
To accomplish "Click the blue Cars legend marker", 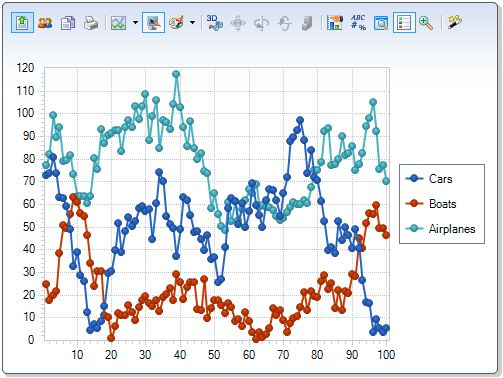I will [x=414, y=179].
